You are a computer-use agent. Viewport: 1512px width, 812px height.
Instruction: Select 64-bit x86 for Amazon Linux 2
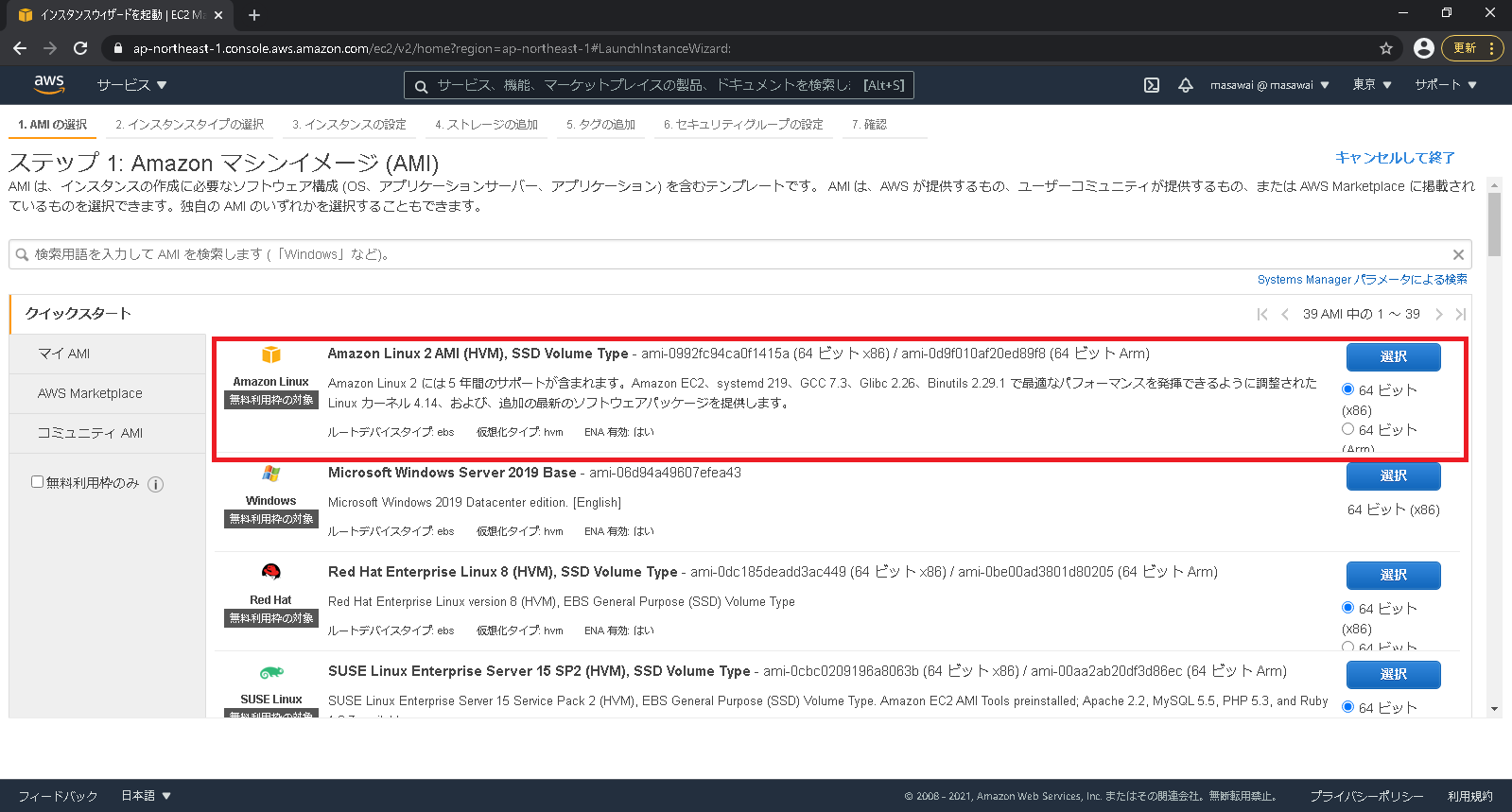coord(1347,389)
